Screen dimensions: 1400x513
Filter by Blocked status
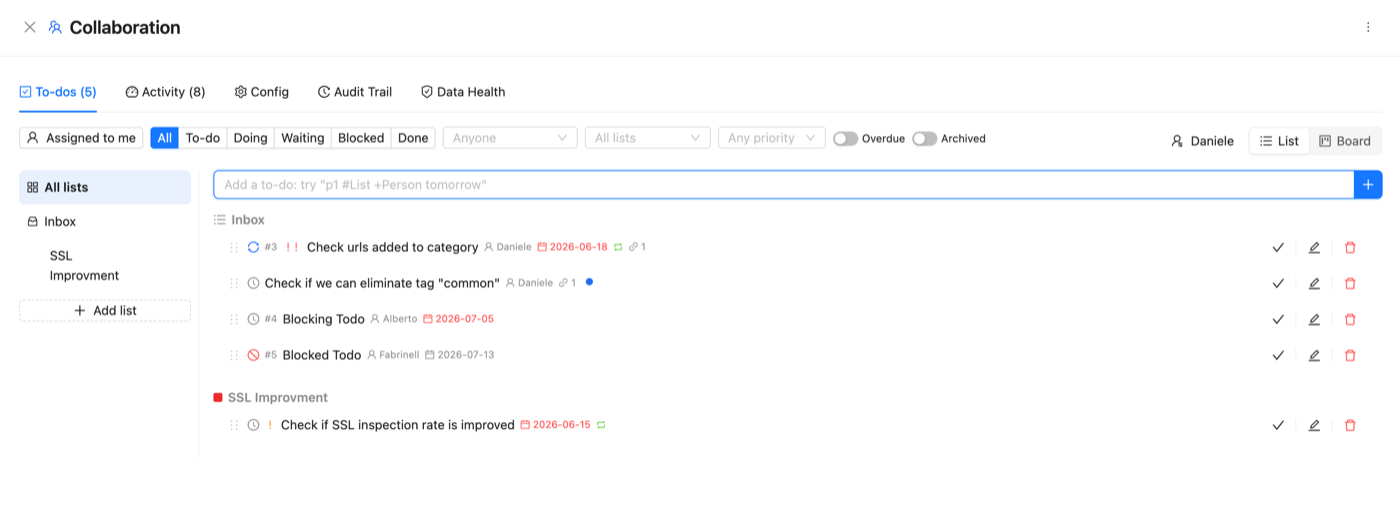pos(361,138)
